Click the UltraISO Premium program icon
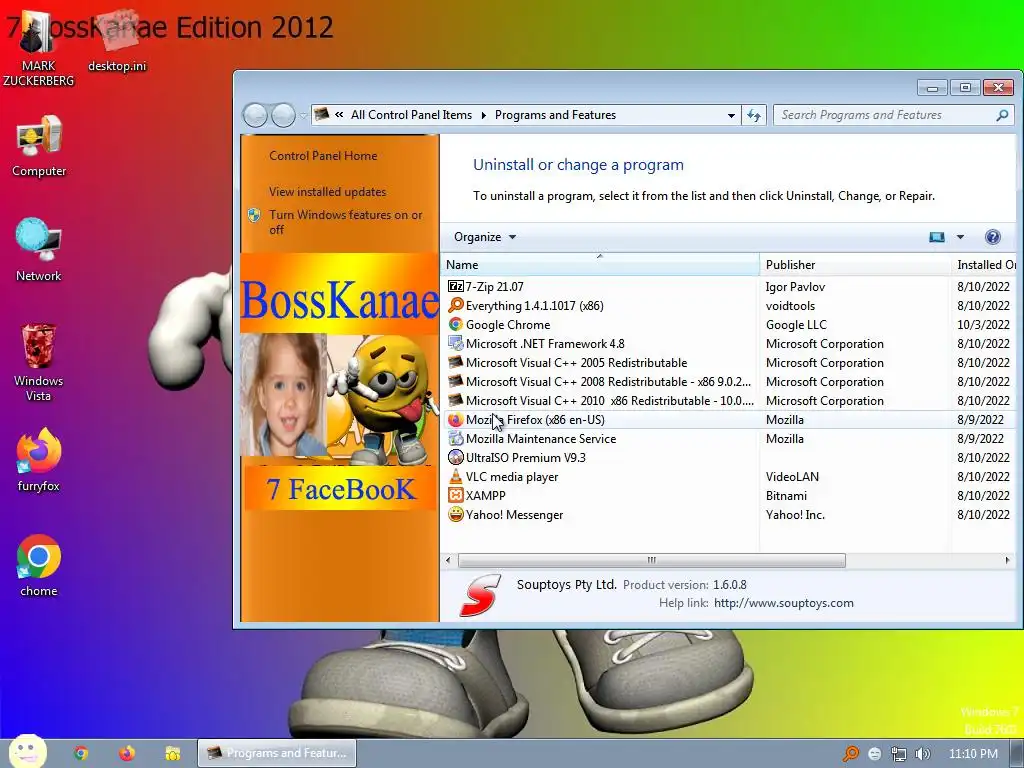Viewport: 1024px width, 768px height. [455, 457]
